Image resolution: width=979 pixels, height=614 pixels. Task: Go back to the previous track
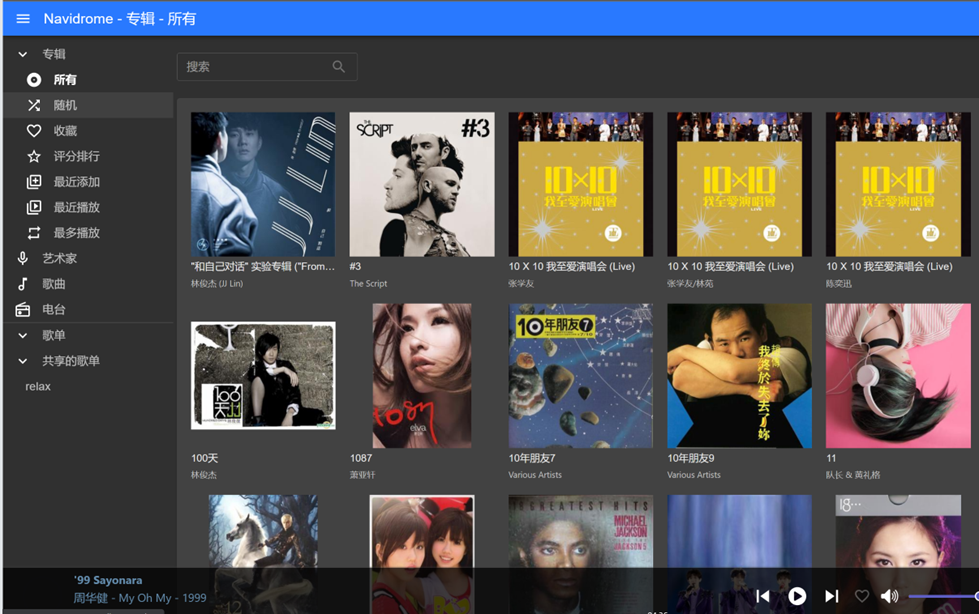tap(763, 596)
